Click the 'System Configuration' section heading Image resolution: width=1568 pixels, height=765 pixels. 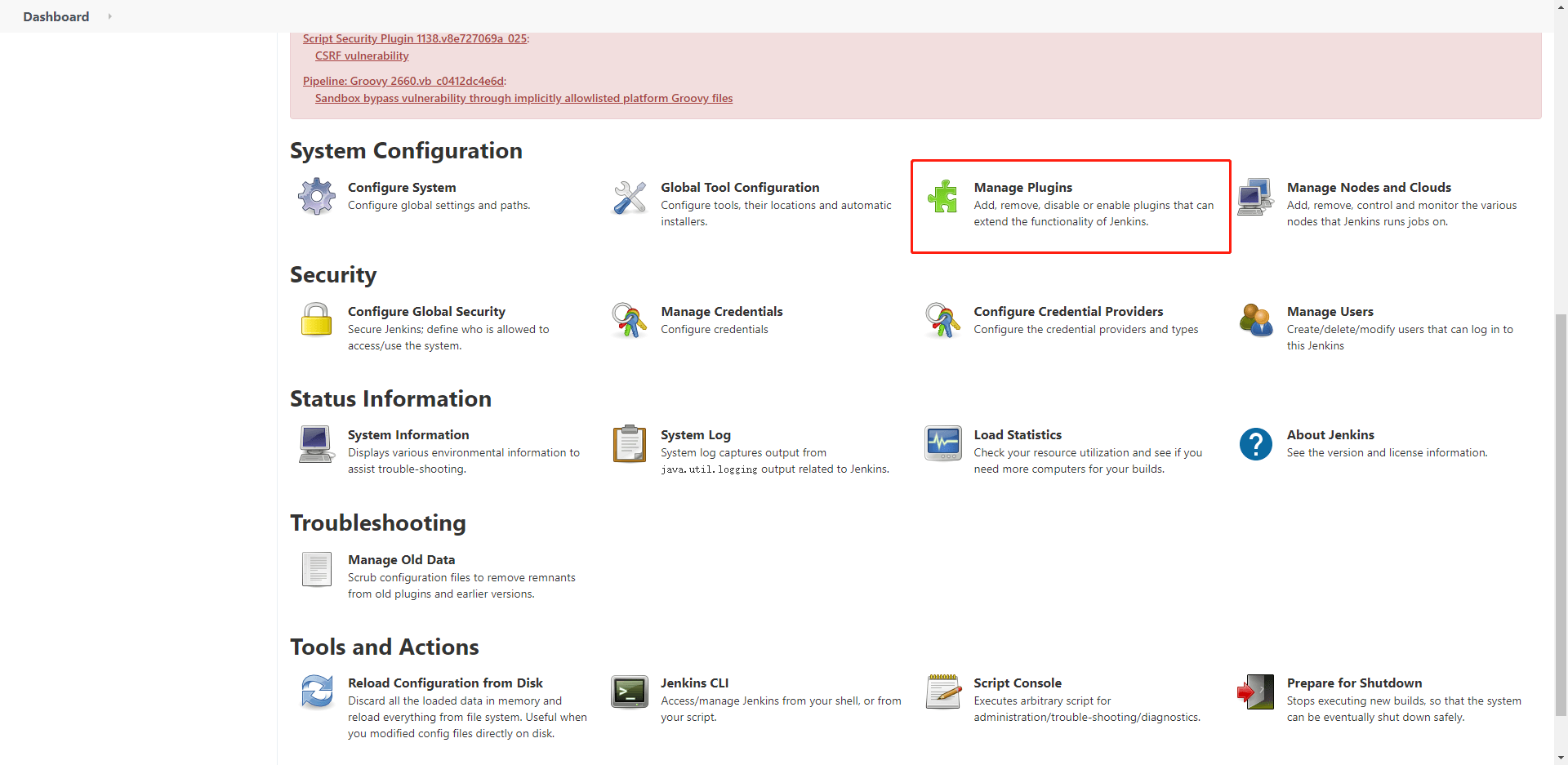pos(406,151)
